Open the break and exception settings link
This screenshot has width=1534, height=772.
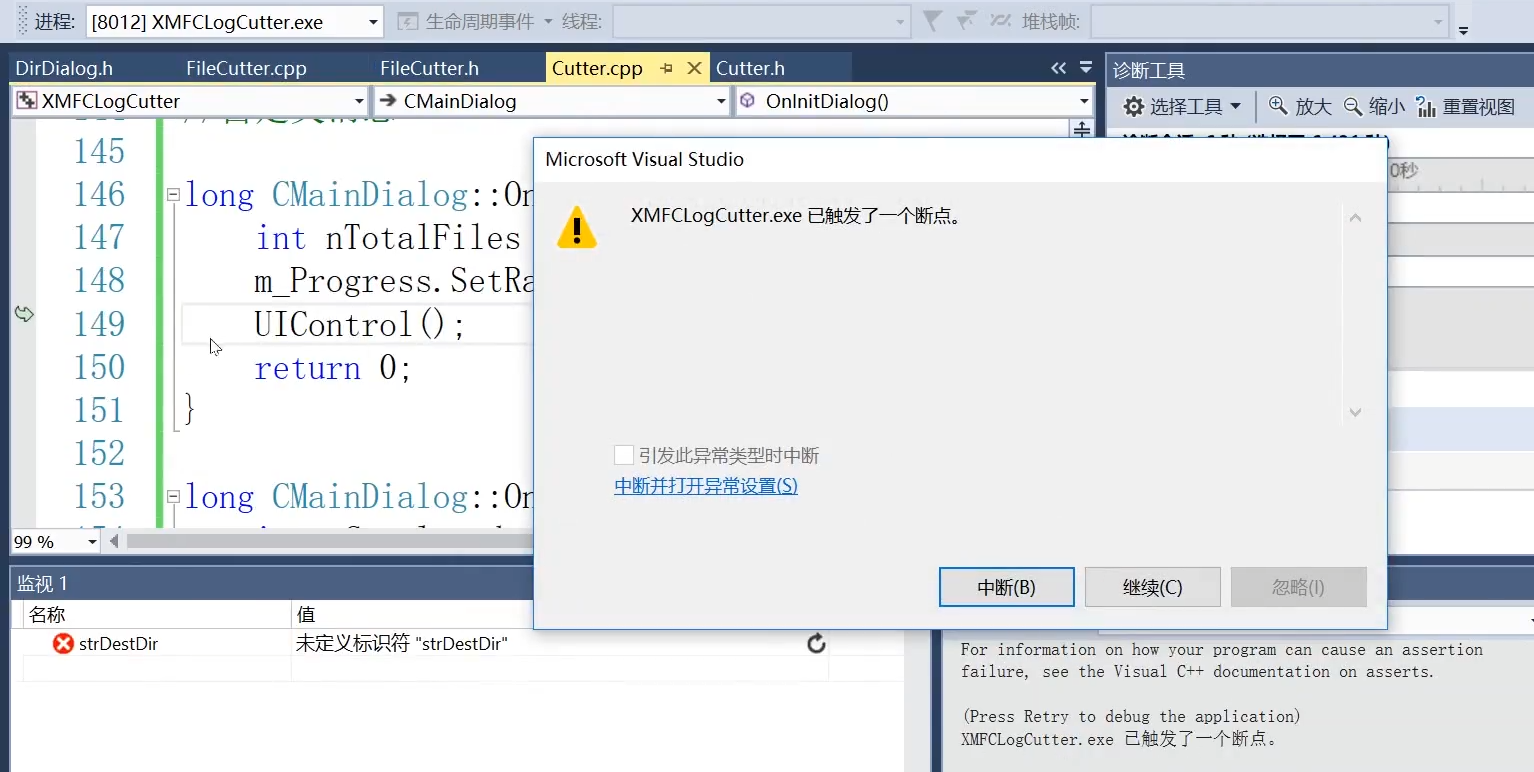click(706, 486)
